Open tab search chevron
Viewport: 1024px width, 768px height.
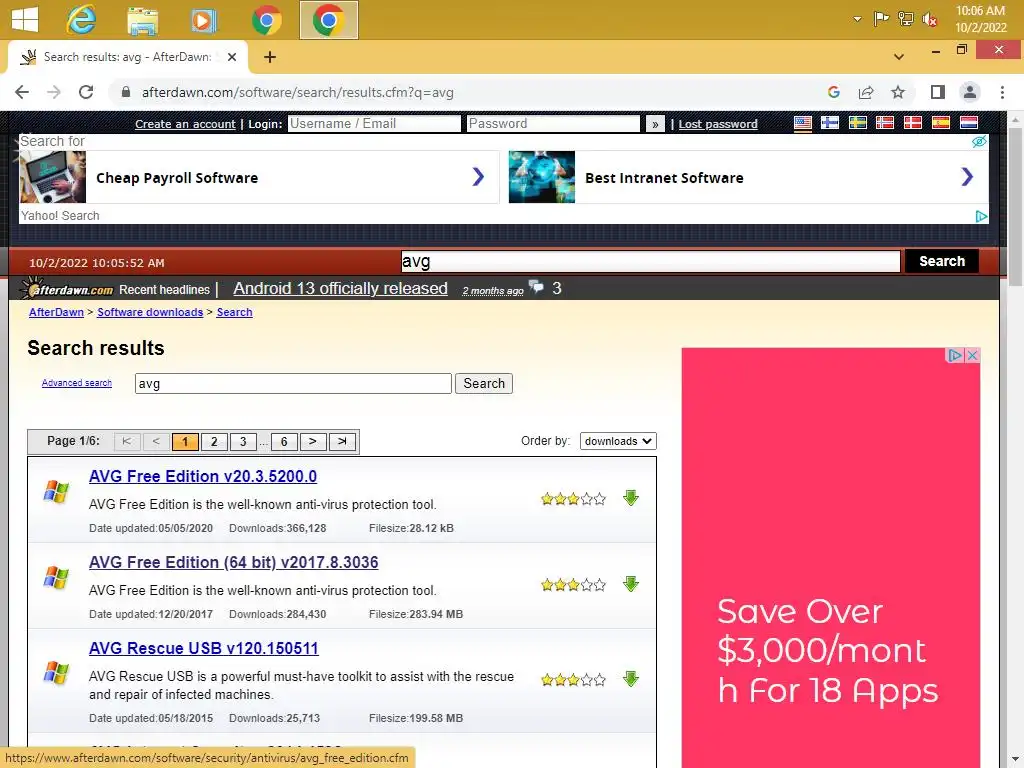[x=899, y=57]
